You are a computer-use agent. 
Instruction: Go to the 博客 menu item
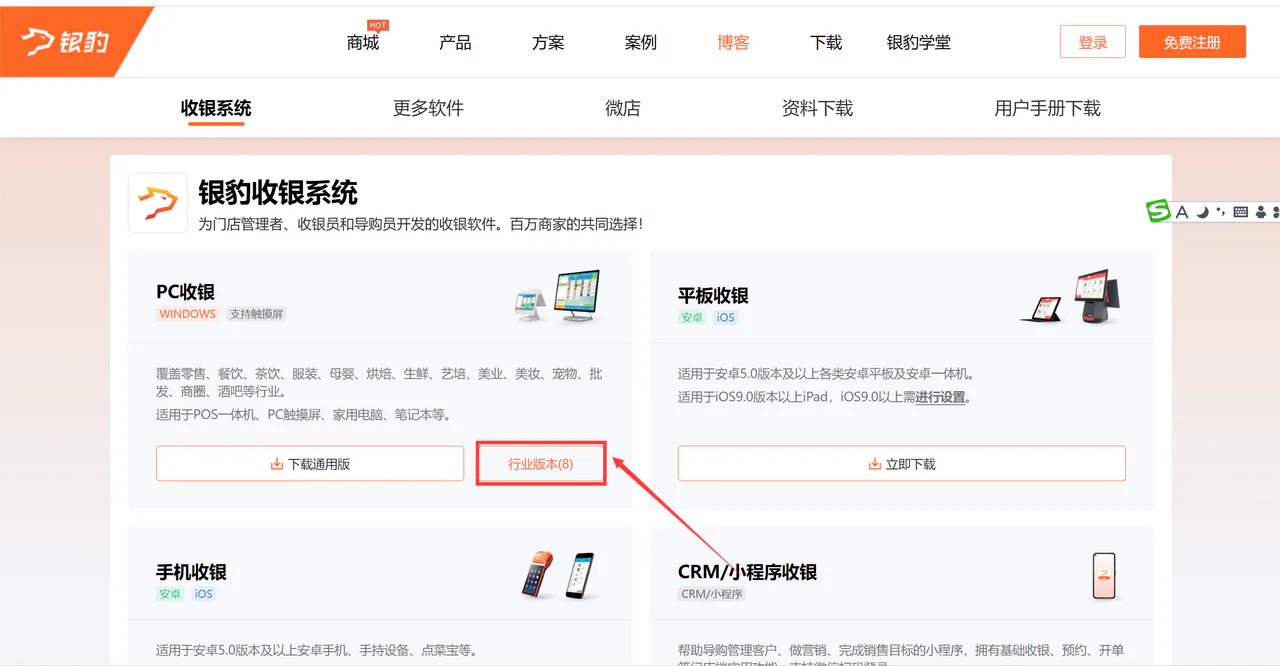click(x=733, y=43)
